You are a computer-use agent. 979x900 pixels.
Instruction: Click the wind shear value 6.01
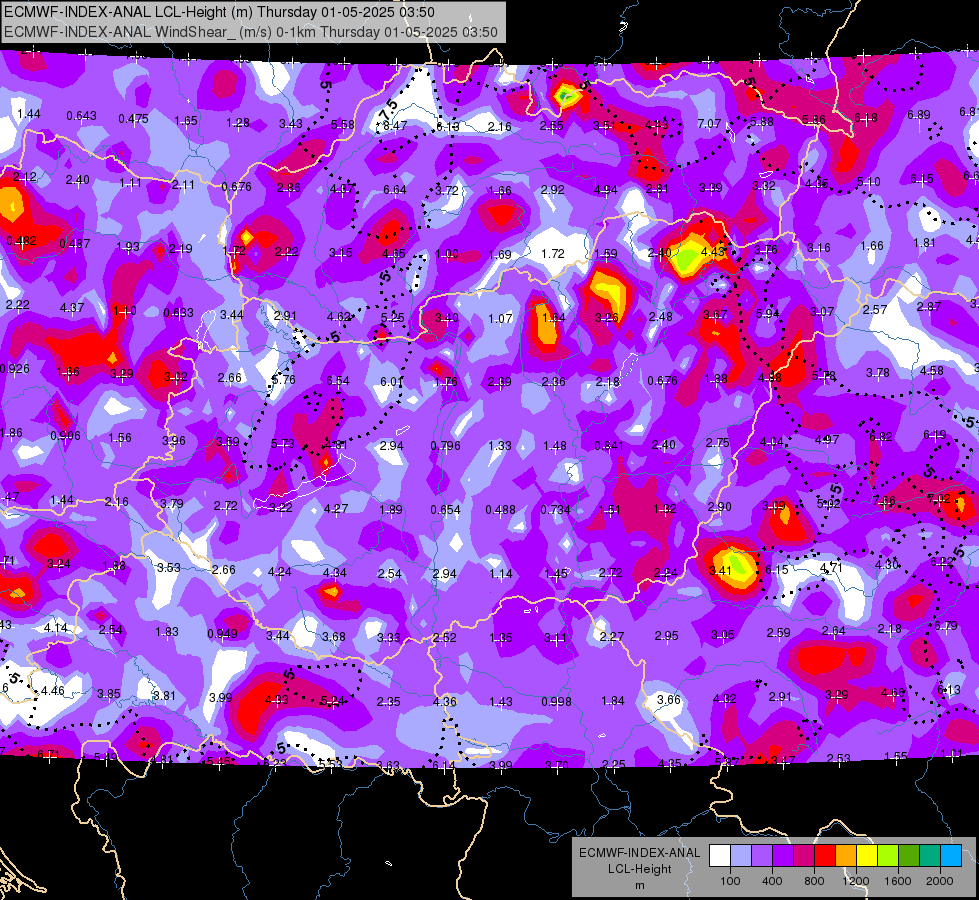tap(391, 381)
